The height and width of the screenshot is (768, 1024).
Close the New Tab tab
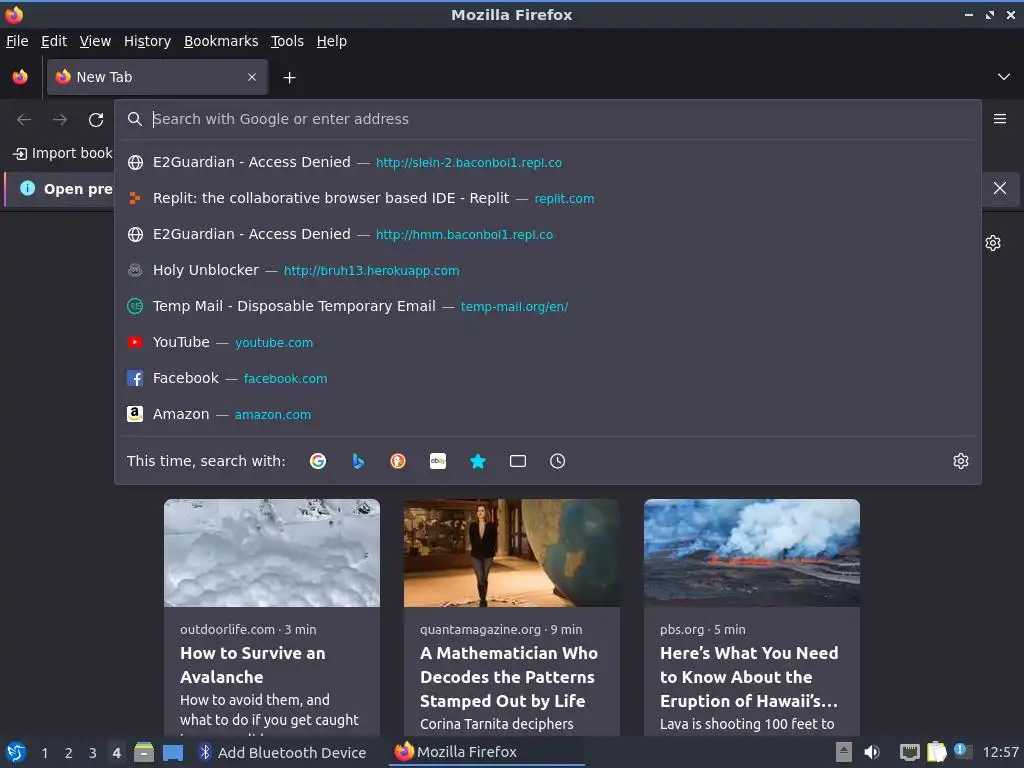click(252, 77)
